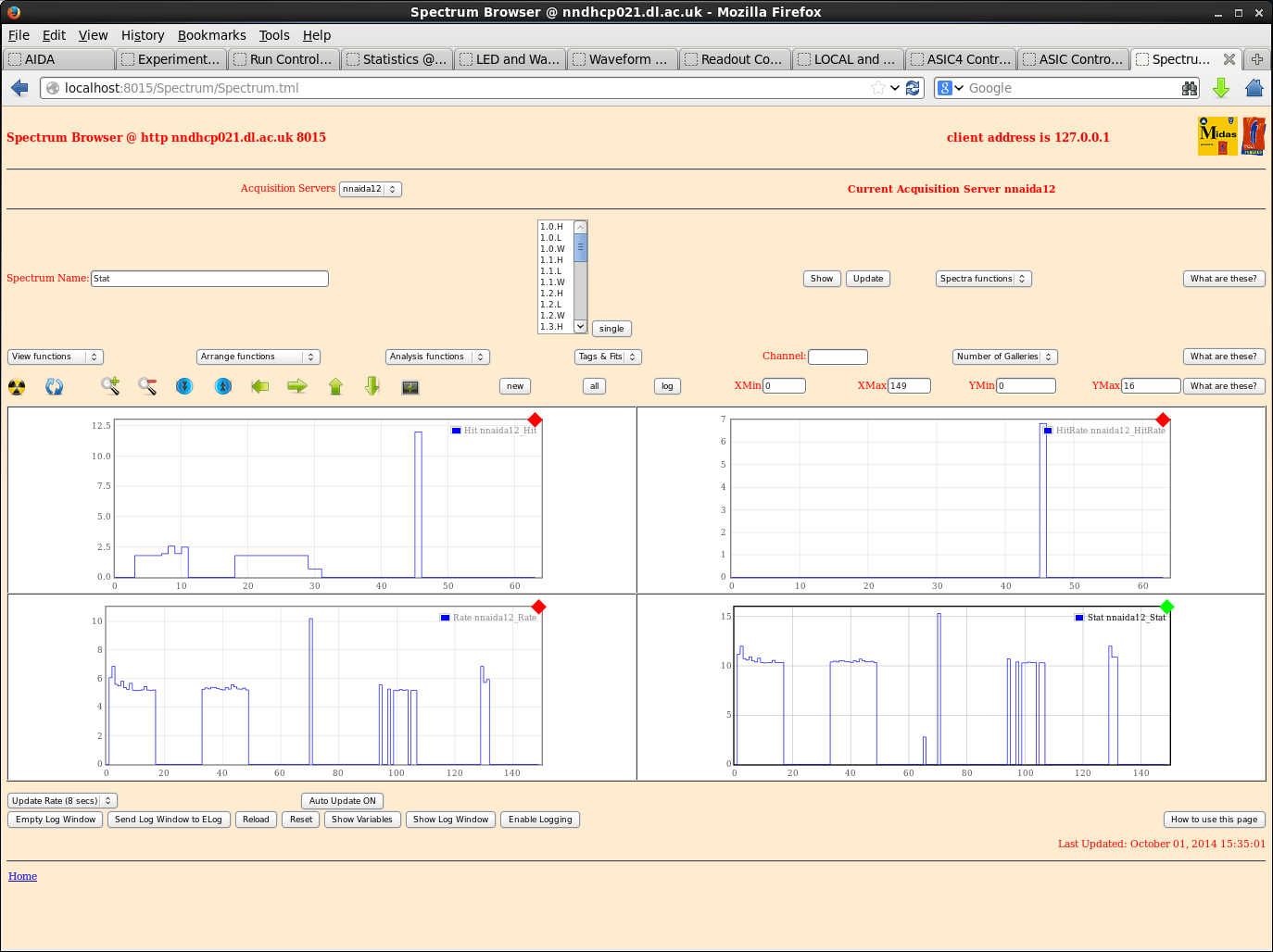
Task: Click the Home link
Action: tap(23, 876)
